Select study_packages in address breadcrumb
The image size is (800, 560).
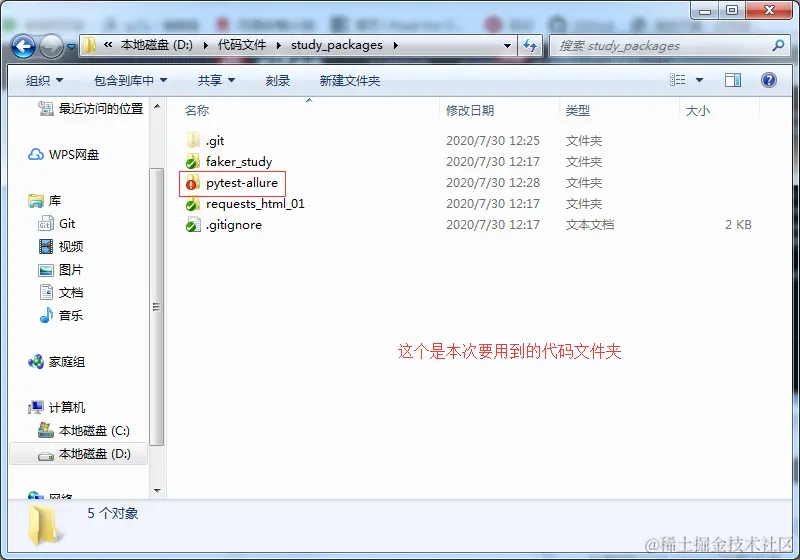pyautogui.click(x=337, y=45)
